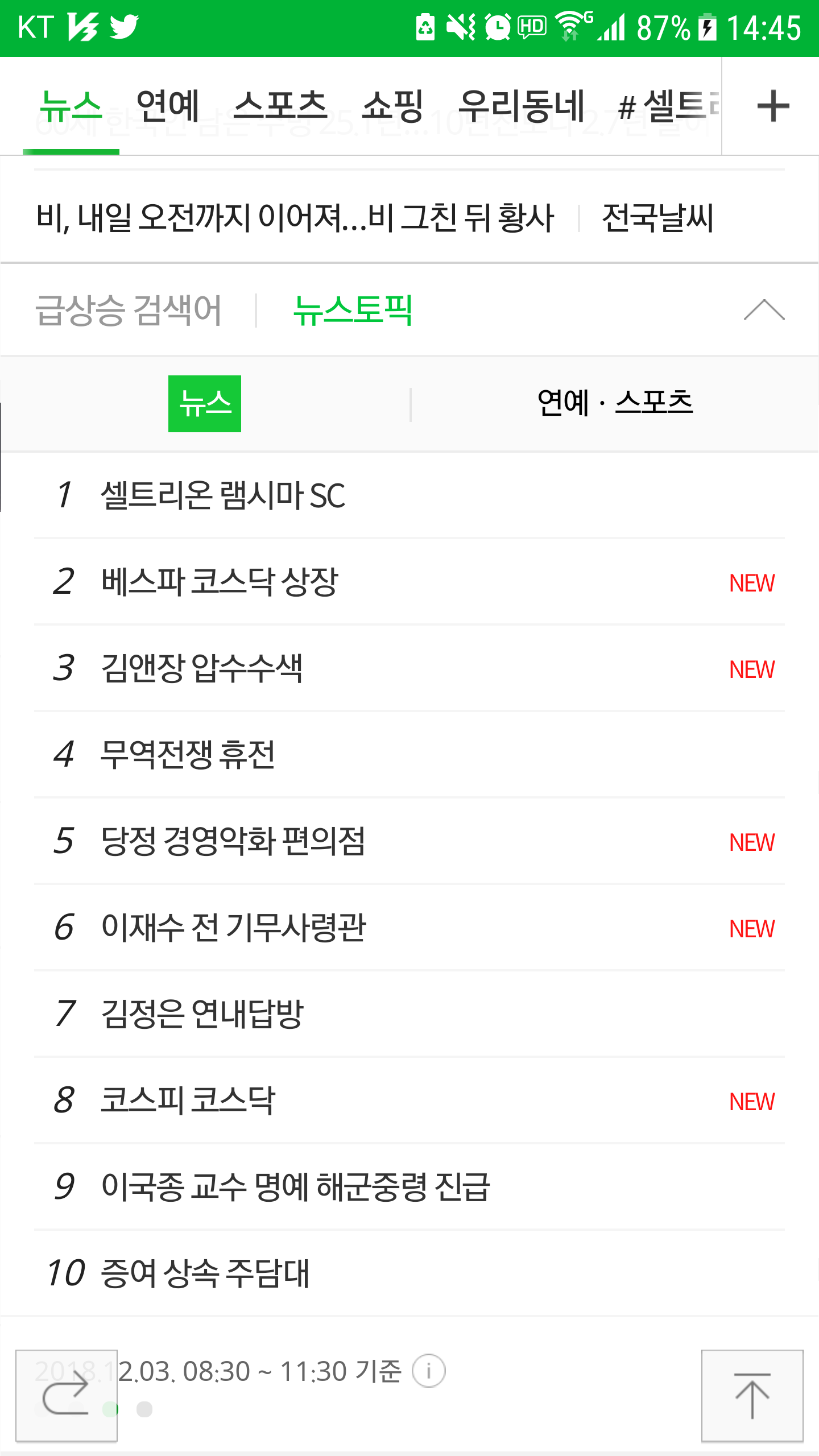The width and height of the screenshot is (819, 1456).
Task: Switch to 급상승 검색어 list
Action: coord(128,311)
